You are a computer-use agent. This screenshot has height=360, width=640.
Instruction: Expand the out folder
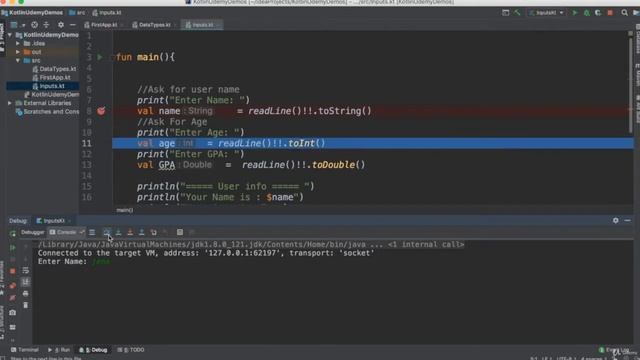click(18, 52)
